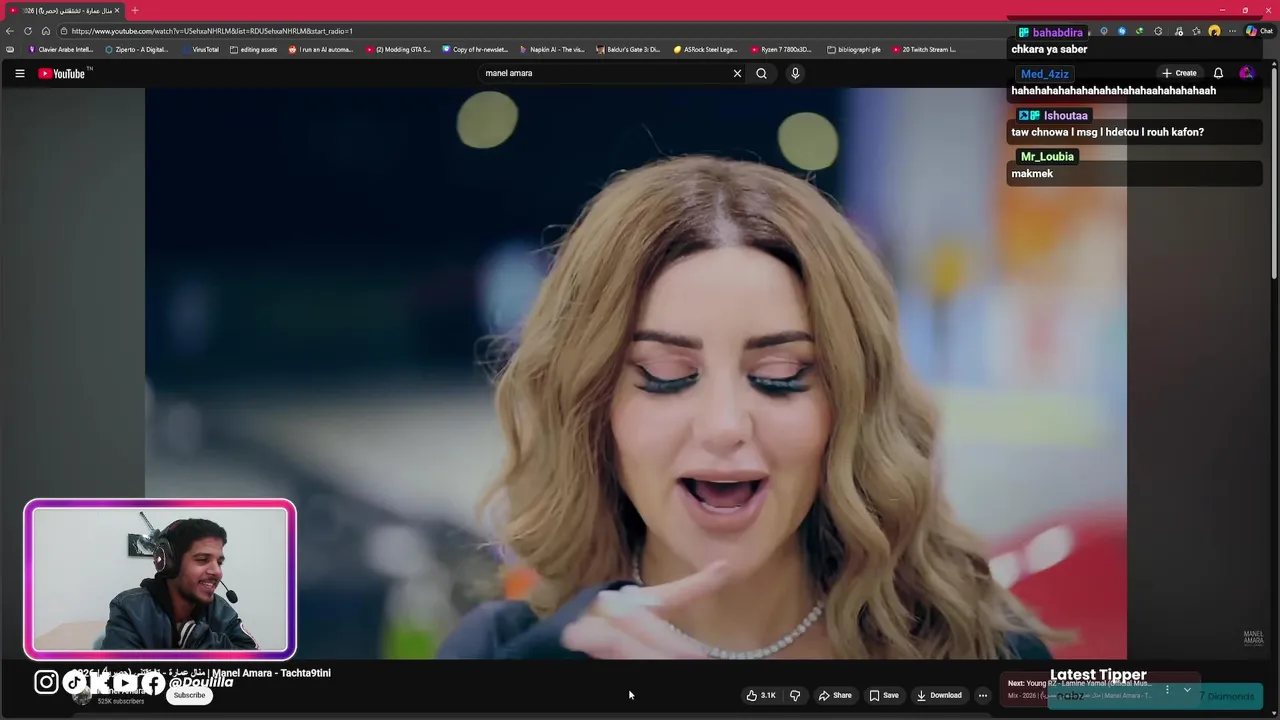Download the video
This screenshot has width=1280, height=720.
(x=939, y=695)
